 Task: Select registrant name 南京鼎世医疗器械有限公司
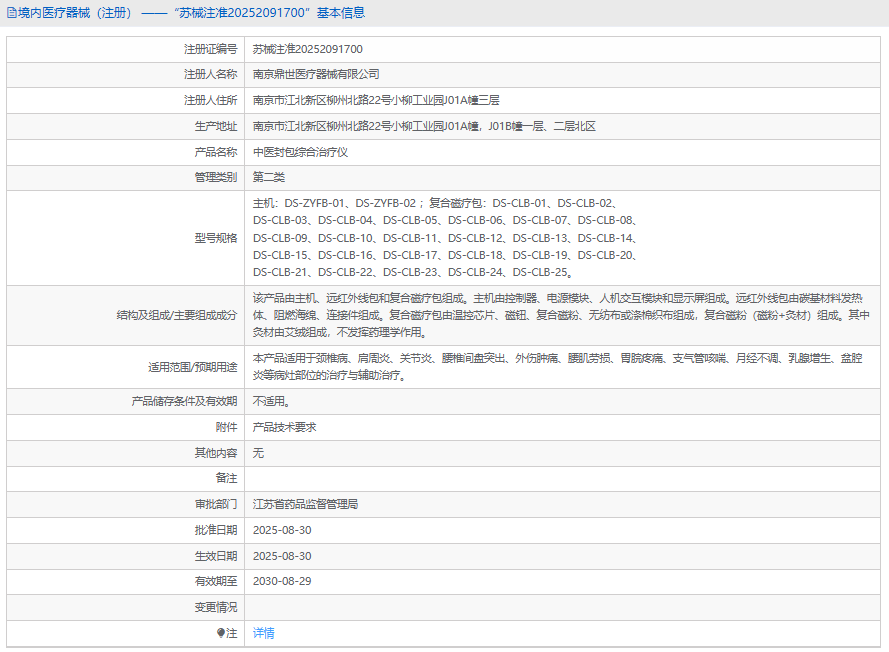tap(316, 74)
